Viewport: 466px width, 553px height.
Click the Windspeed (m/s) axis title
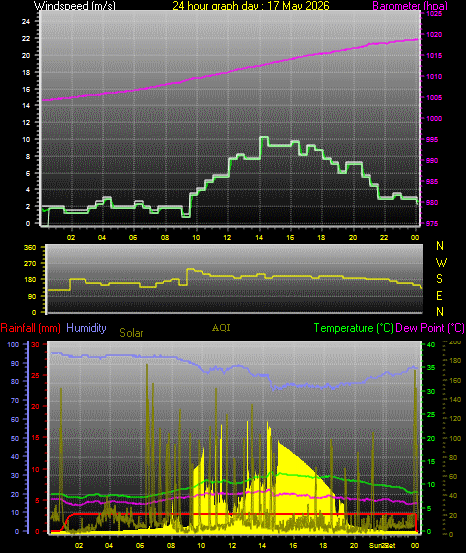tap(74, 6)
